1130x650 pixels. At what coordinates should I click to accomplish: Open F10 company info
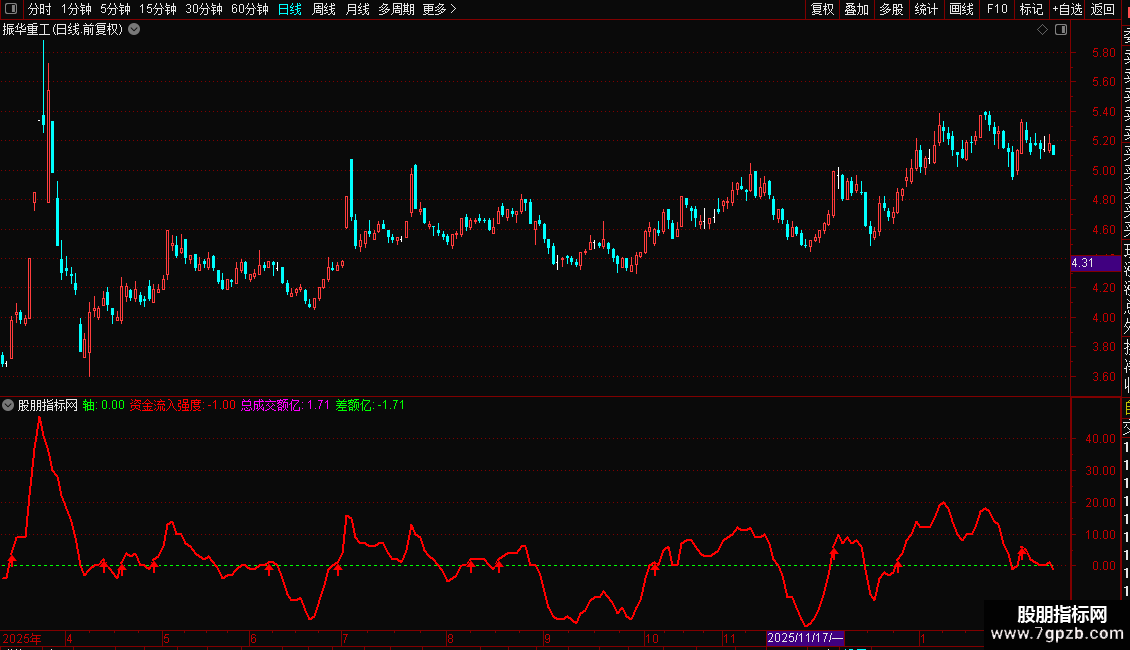click(997, 9)
